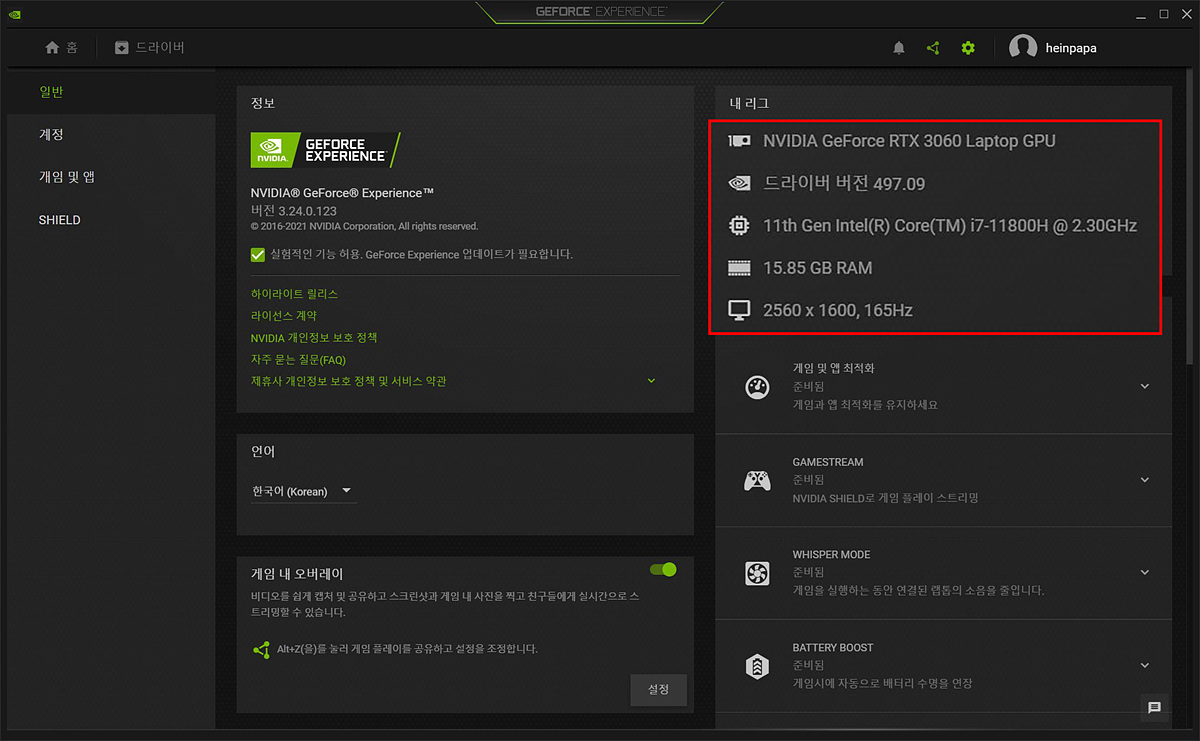1200x741 pixels.
Task: Click the driver download icon
Action: point(122,47)
